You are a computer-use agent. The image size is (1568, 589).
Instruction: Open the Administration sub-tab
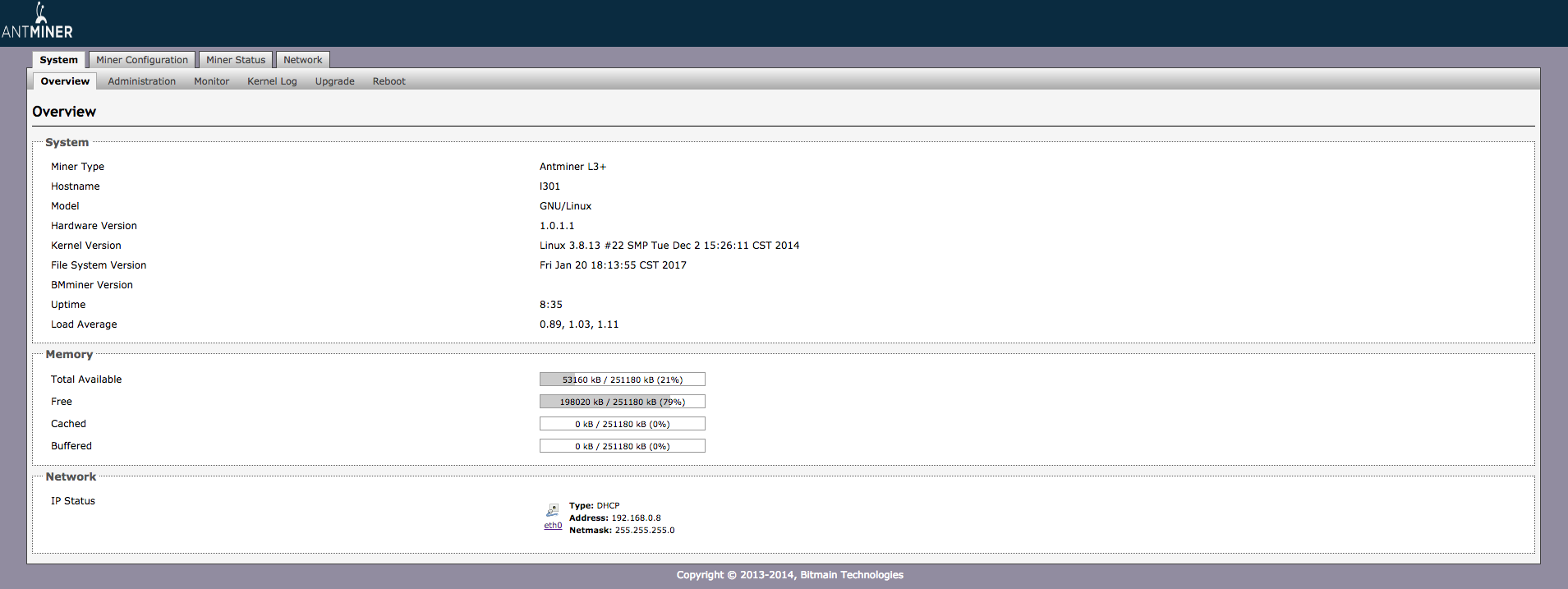[x=141, y=81]
